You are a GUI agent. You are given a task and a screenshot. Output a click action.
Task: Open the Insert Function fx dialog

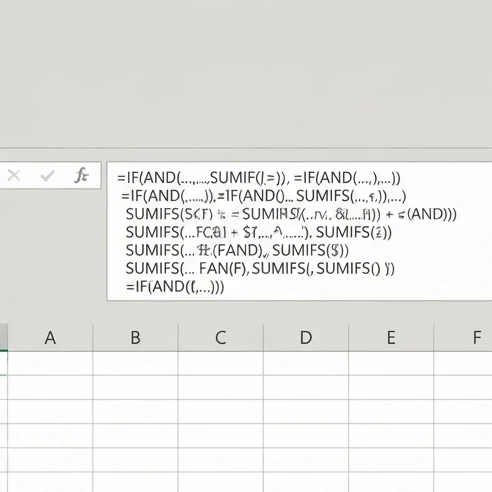tap(81, 175)
